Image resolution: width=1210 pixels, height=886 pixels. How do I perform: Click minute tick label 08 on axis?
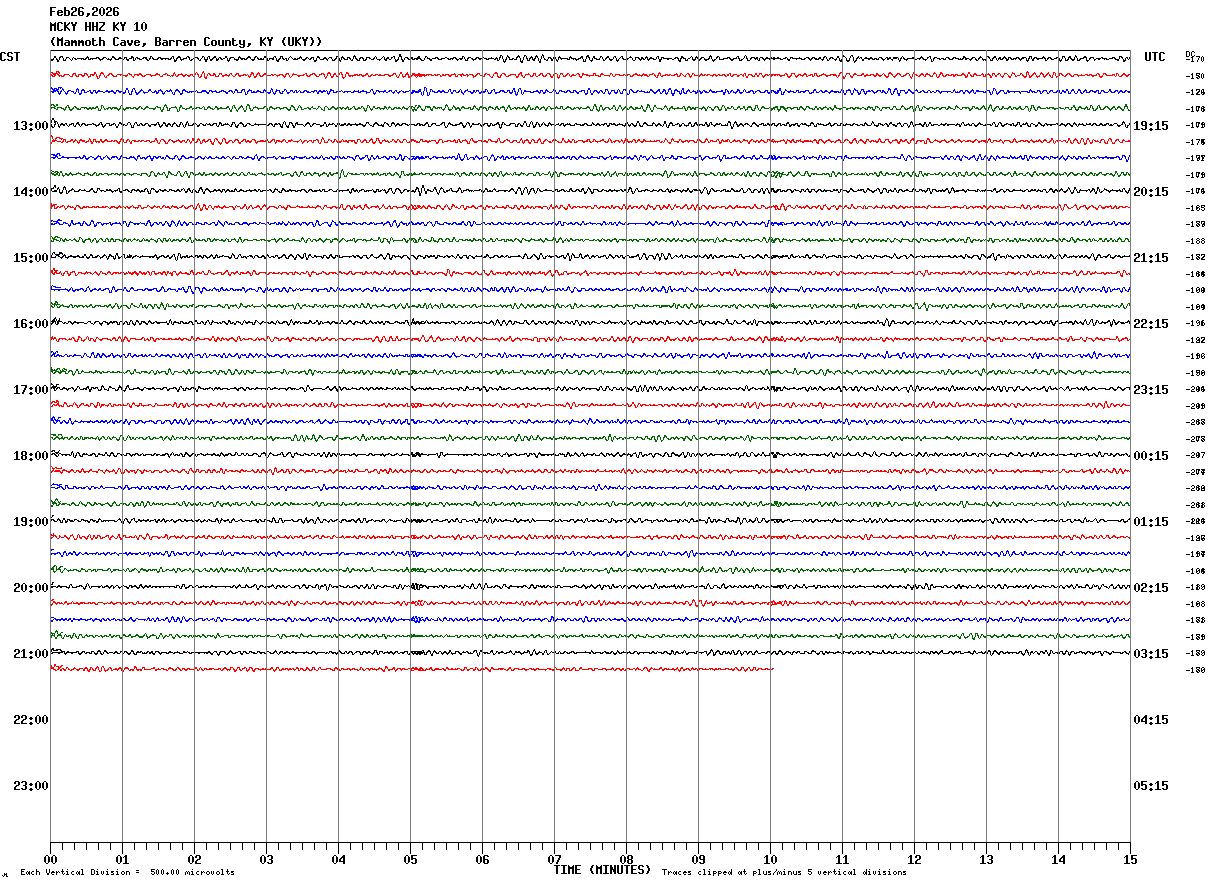pyautogui.click(x=626, y=859)
